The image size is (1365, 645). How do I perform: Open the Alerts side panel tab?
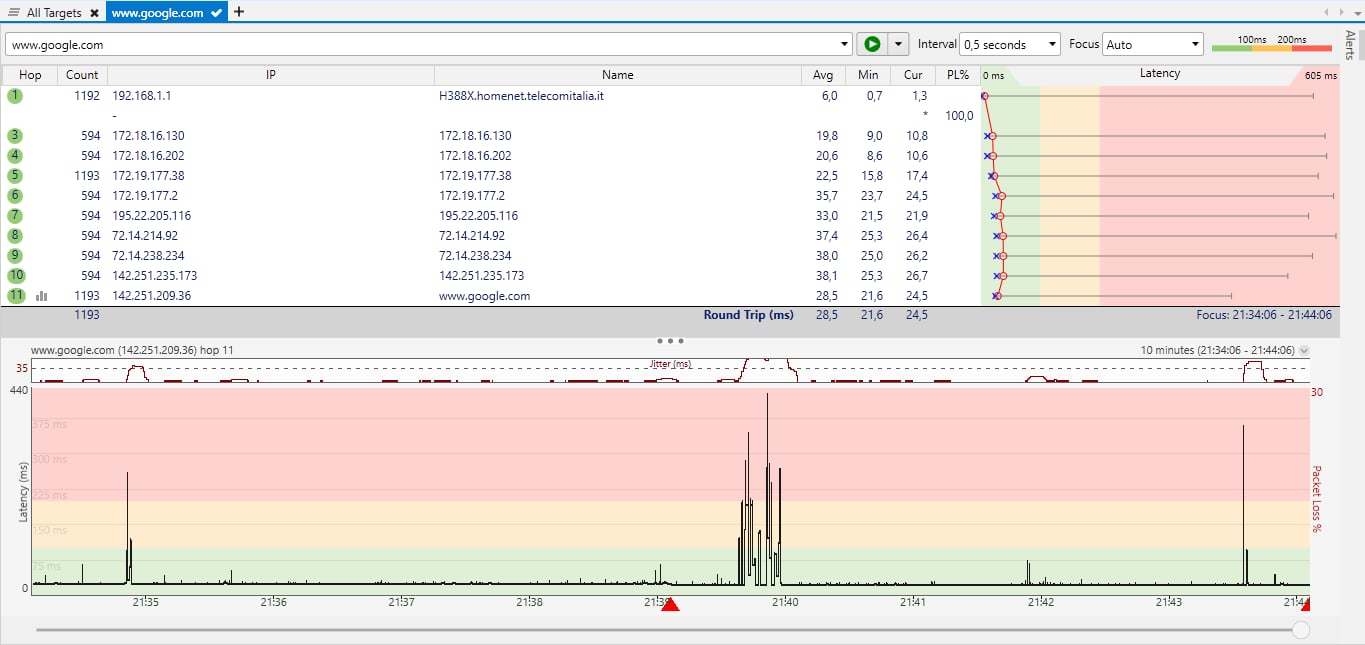[x=1350, y=46]
